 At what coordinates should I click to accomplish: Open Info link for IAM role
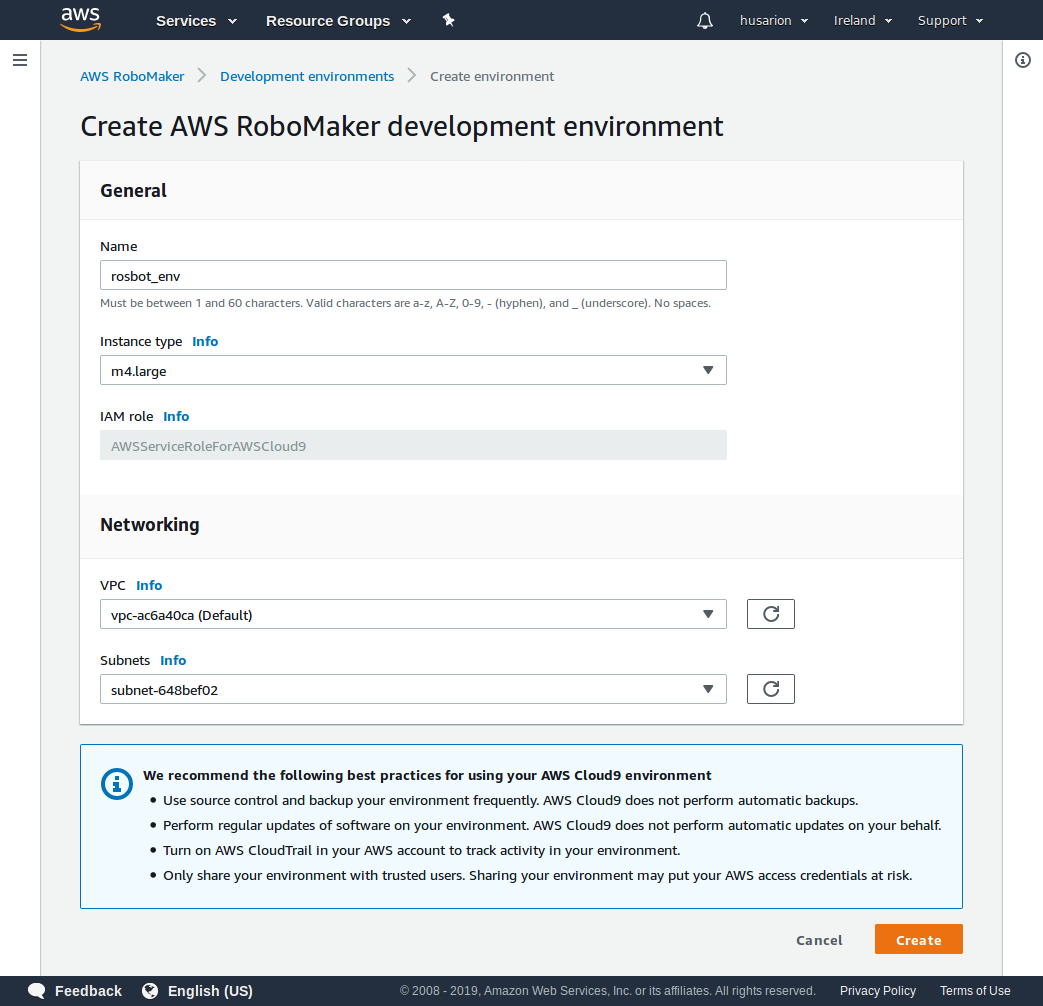pyautogui.click(x=176, y=417)
